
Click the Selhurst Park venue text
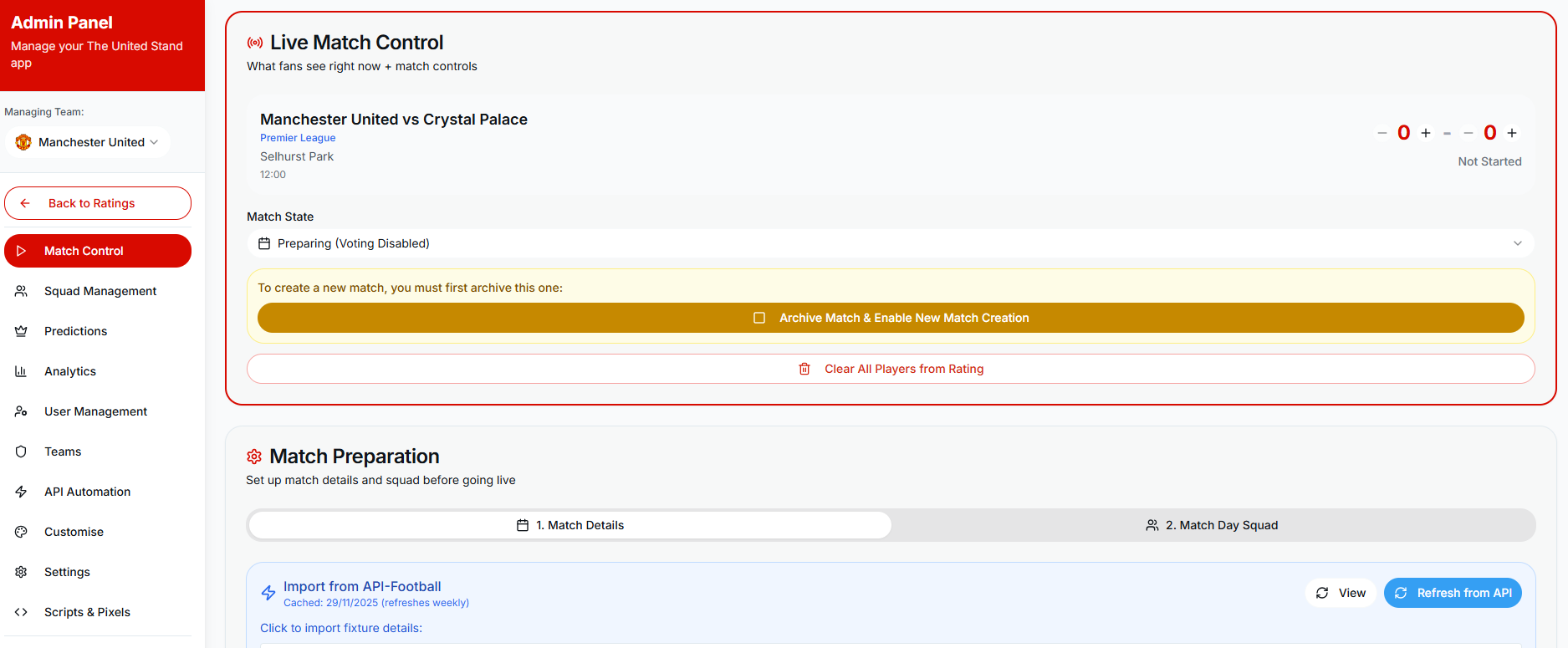[x=297, y=156]
